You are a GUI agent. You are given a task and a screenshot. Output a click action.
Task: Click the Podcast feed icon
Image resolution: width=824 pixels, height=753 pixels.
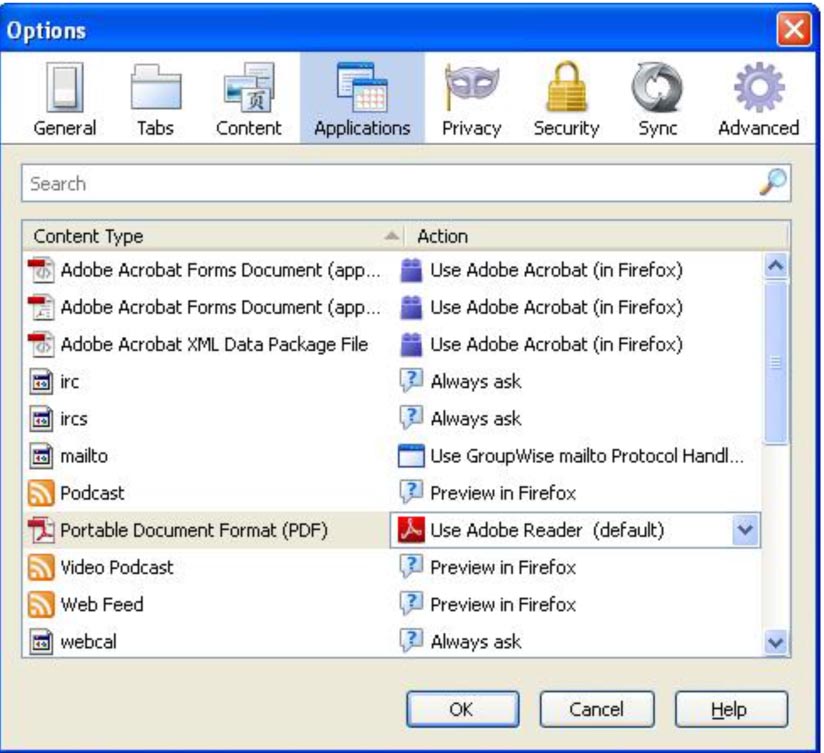point(41,493)
